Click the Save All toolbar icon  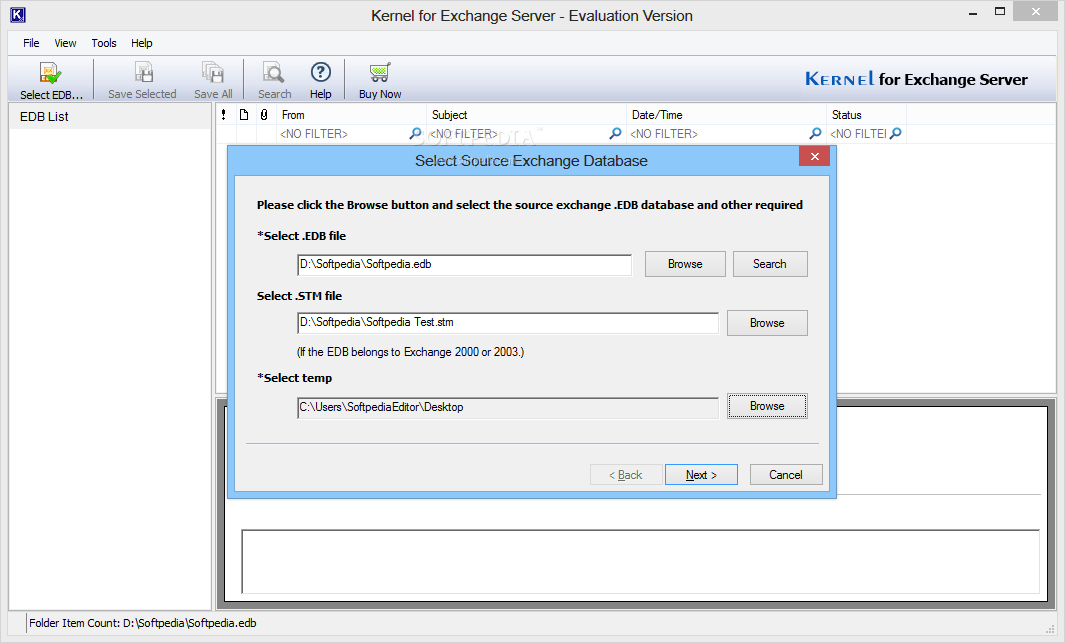[x=213, y=72]
